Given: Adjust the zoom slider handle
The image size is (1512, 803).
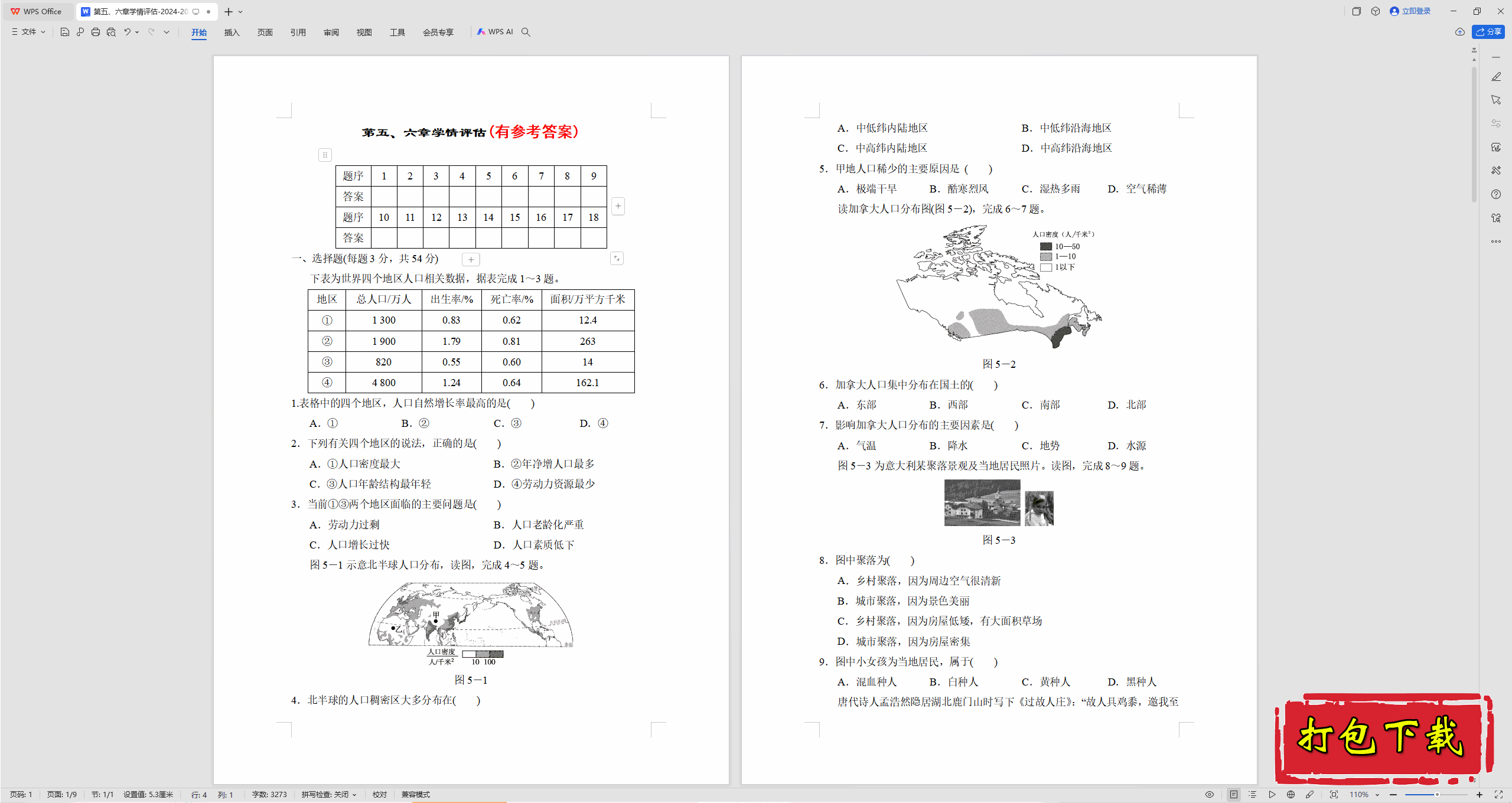Looking at the screenshot, I should pyautogui.click(x=1437, y=795).
